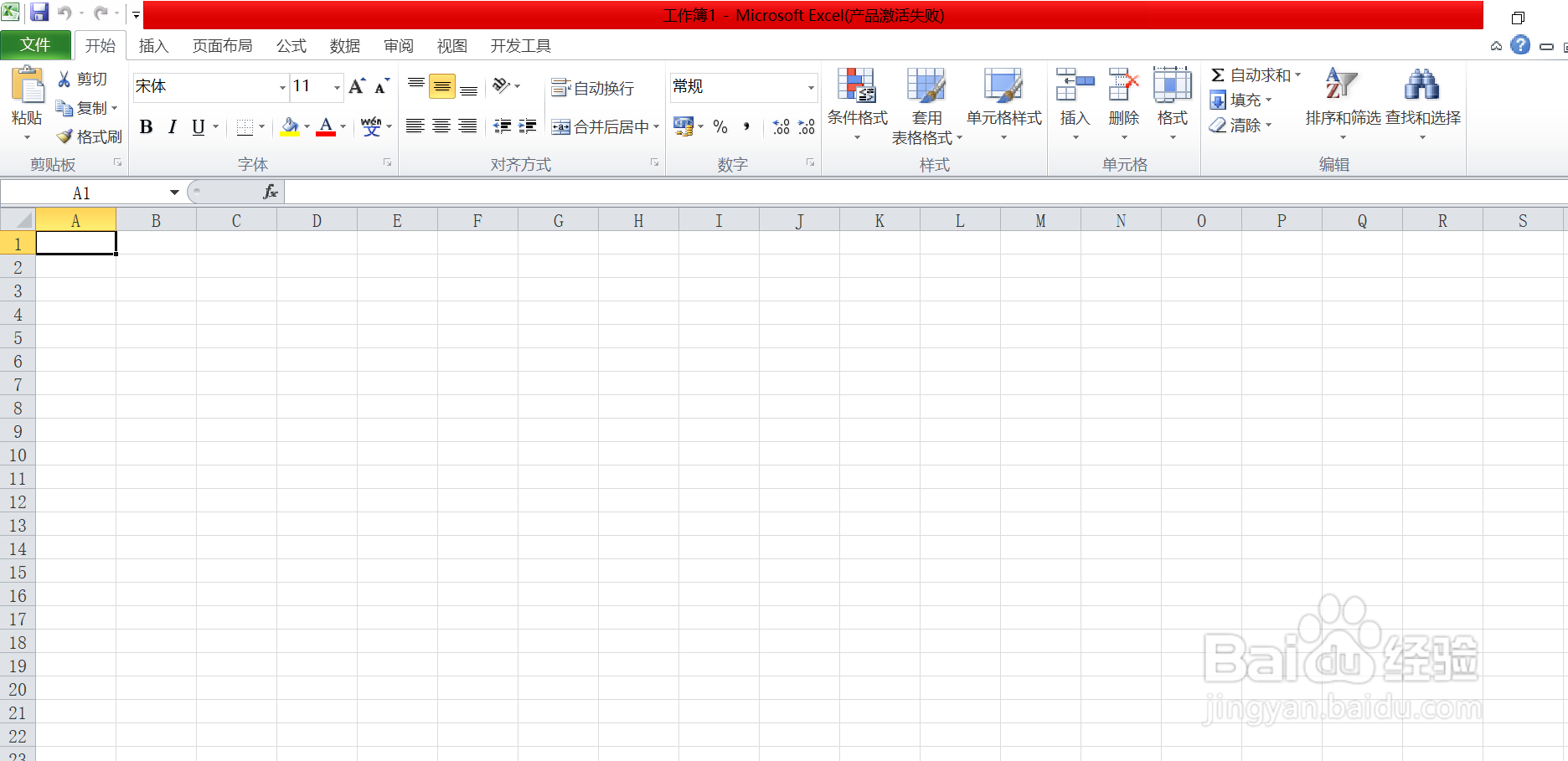Image resolution: width=1568 pixels, height=761 pixels.
Task: Toggle center horizontal alignment
Action: point(441,126)
